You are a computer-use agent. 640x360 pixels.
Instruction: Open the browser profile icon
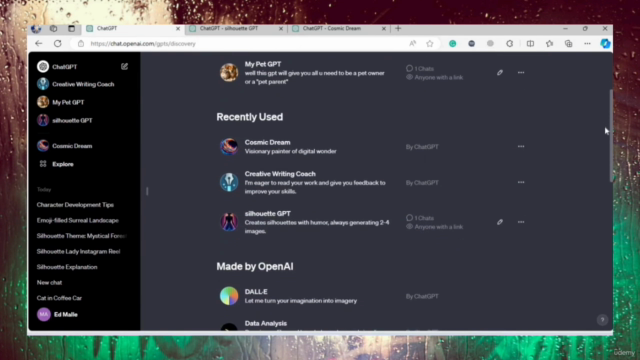36,29
